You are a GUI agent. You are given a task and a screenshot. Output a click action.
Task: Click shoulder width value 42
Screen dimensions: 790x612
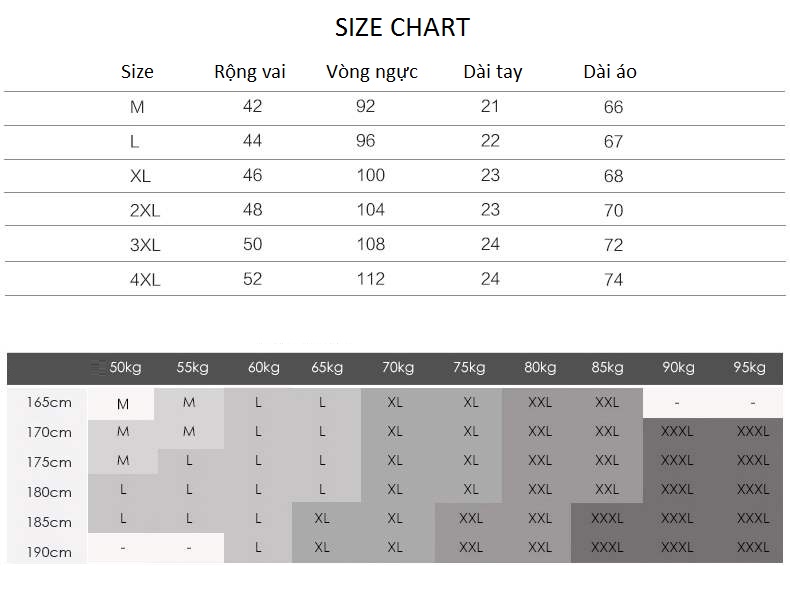pos(252,107)
